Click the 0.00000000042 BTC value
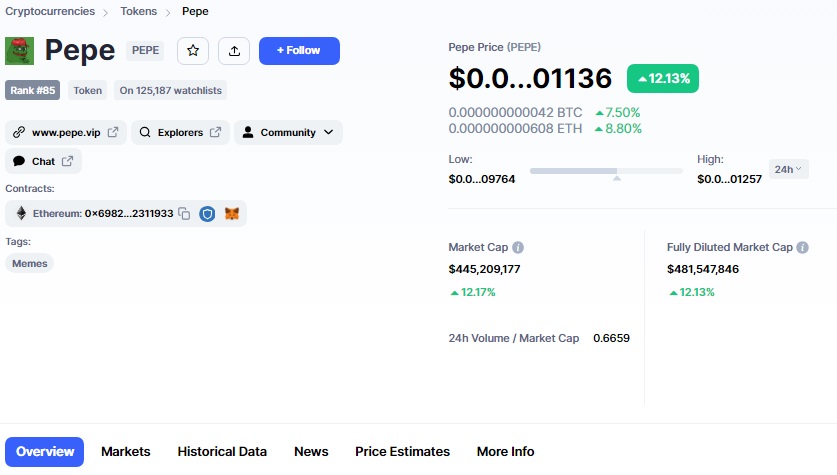The height and width of the screenshot is (475, 837). click(515, 113)
